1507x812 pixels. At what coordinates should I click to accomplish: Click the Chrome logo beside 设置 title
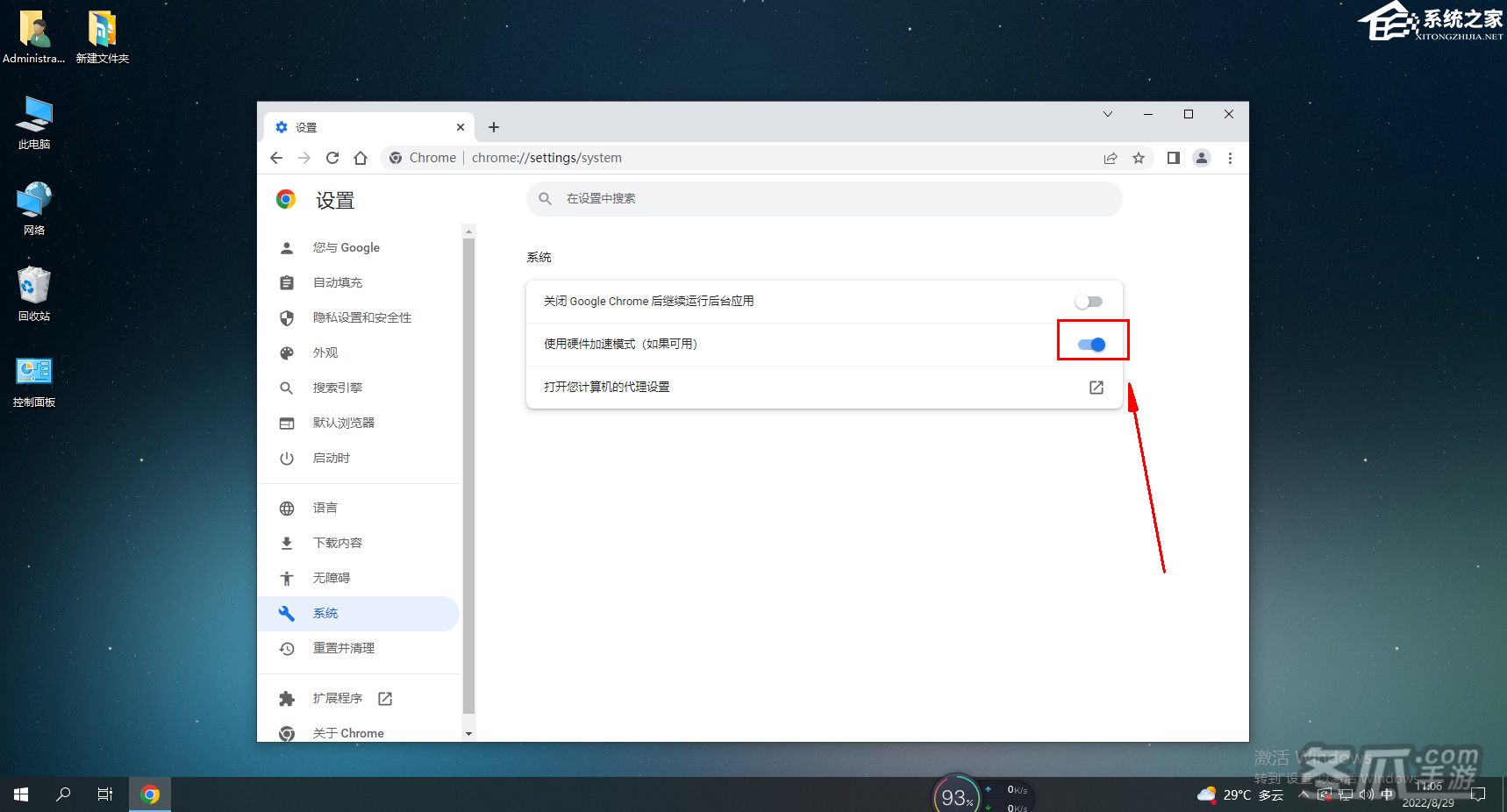coord(286,199)
